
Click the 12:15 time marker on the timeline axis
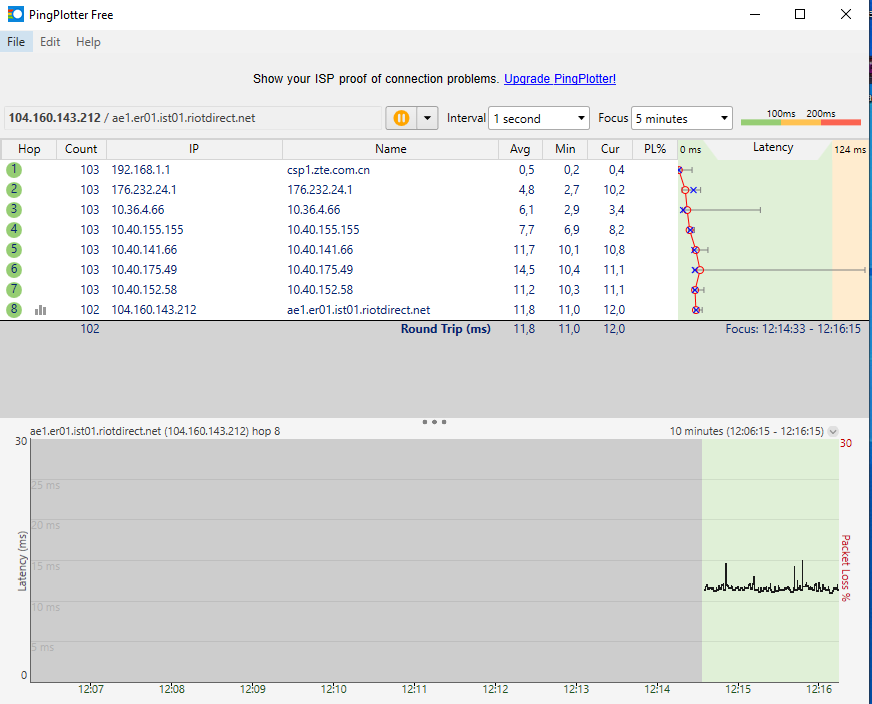click(x=738, y=689)
